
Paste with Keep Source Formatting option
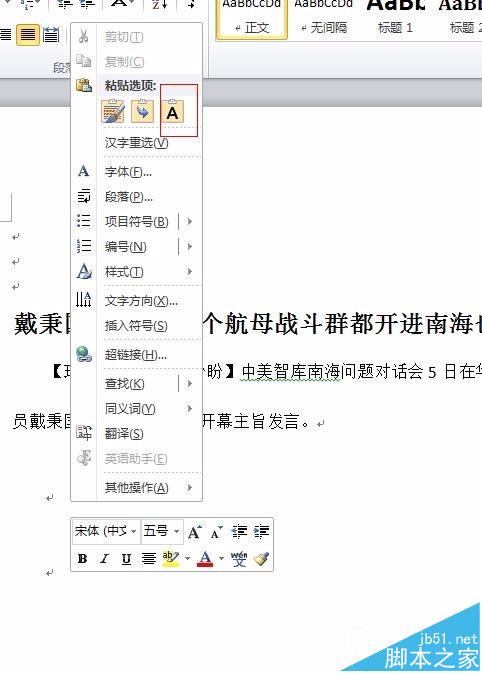113,112
